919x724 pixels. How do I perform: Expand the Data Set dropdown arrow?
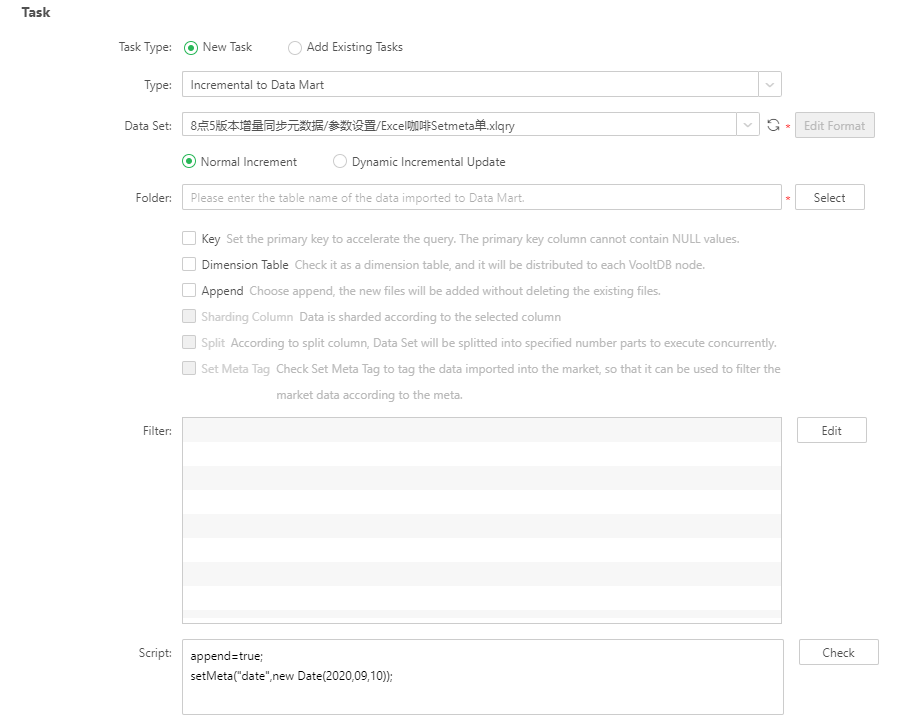(x=748, y=125)
